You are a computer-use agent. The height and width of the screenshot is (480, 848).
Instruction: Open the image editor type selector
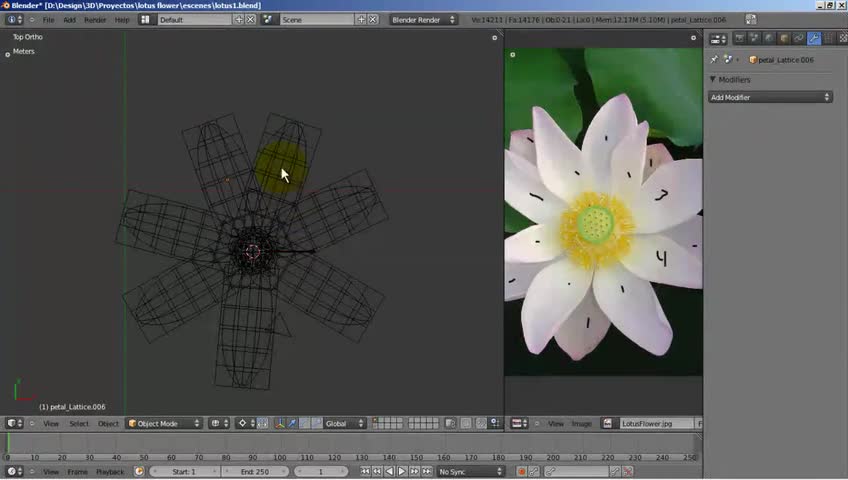click(520, 423)
